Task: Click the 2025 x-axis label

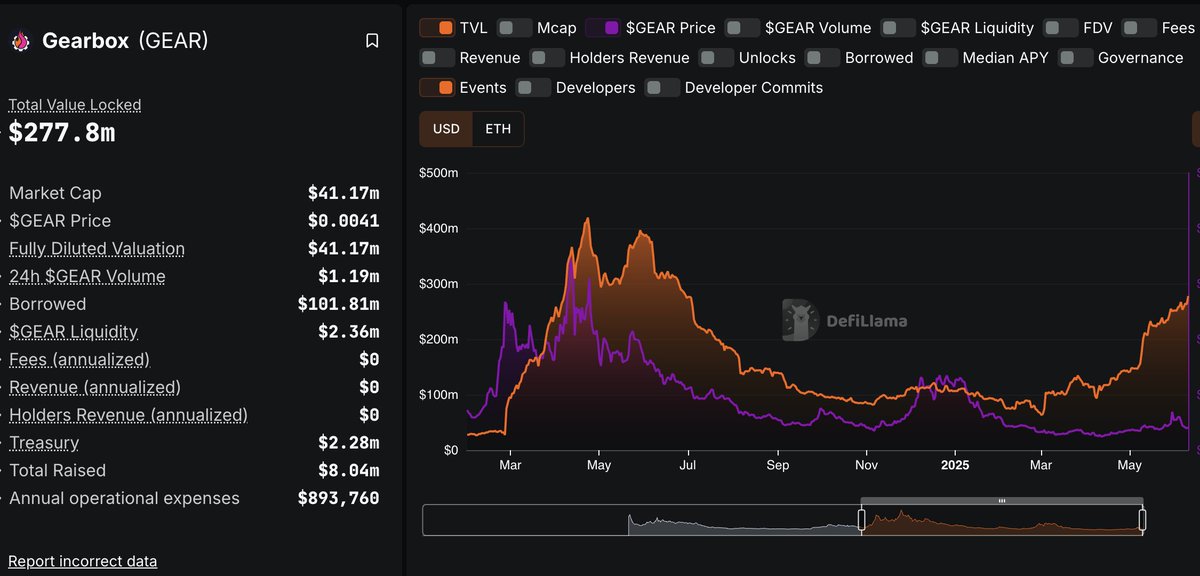Action: (955, 465)
